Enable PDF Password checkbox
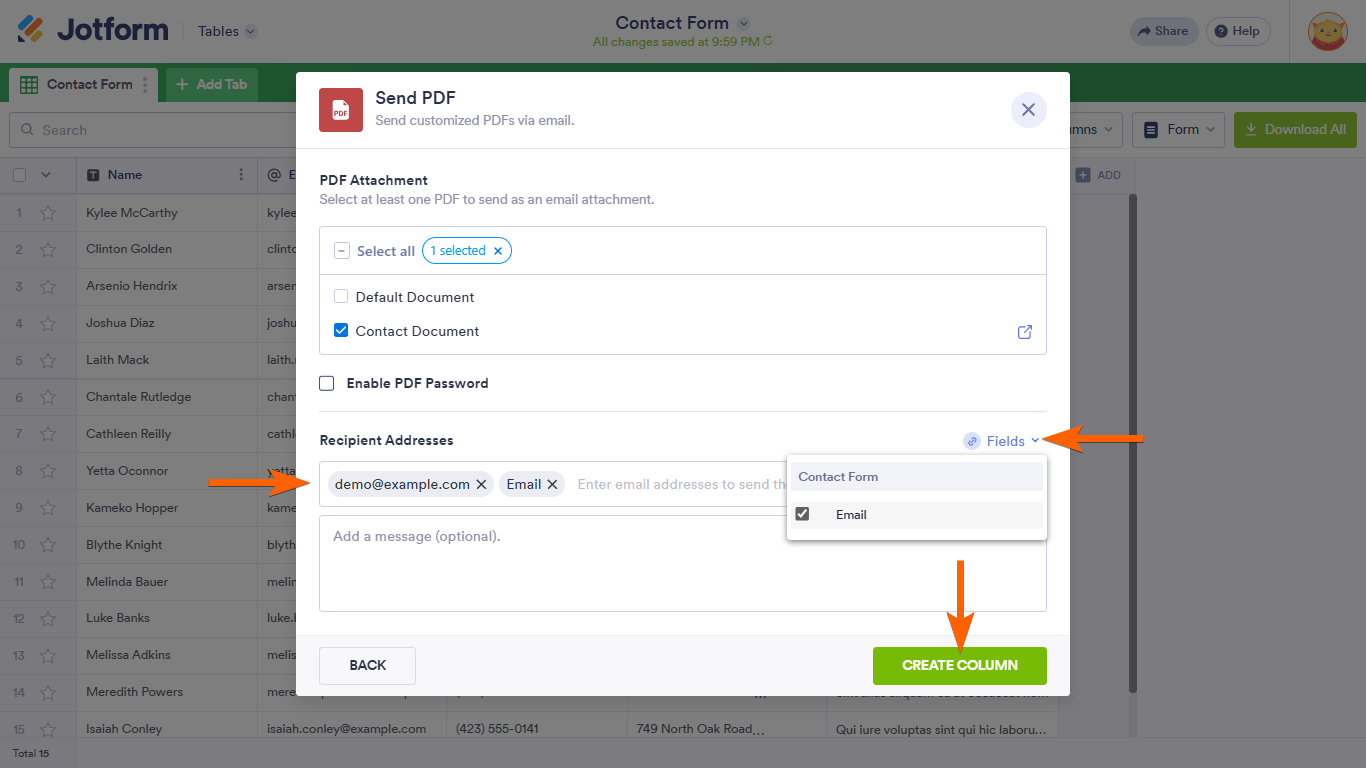This screenshot has width=1366, height=768. [327, 383]
